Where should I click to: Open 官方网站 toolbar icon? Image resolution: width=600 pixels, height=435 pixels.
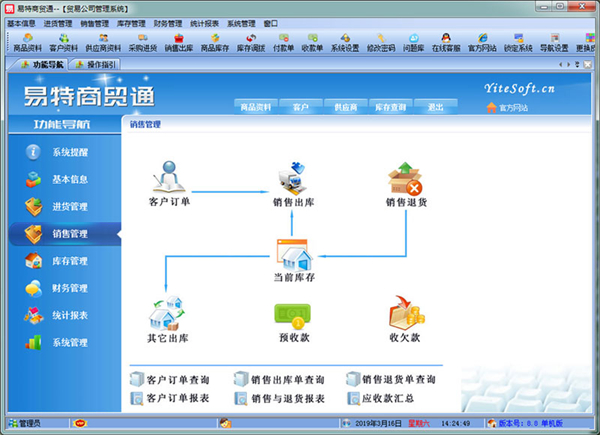click(x=482, y=42)
